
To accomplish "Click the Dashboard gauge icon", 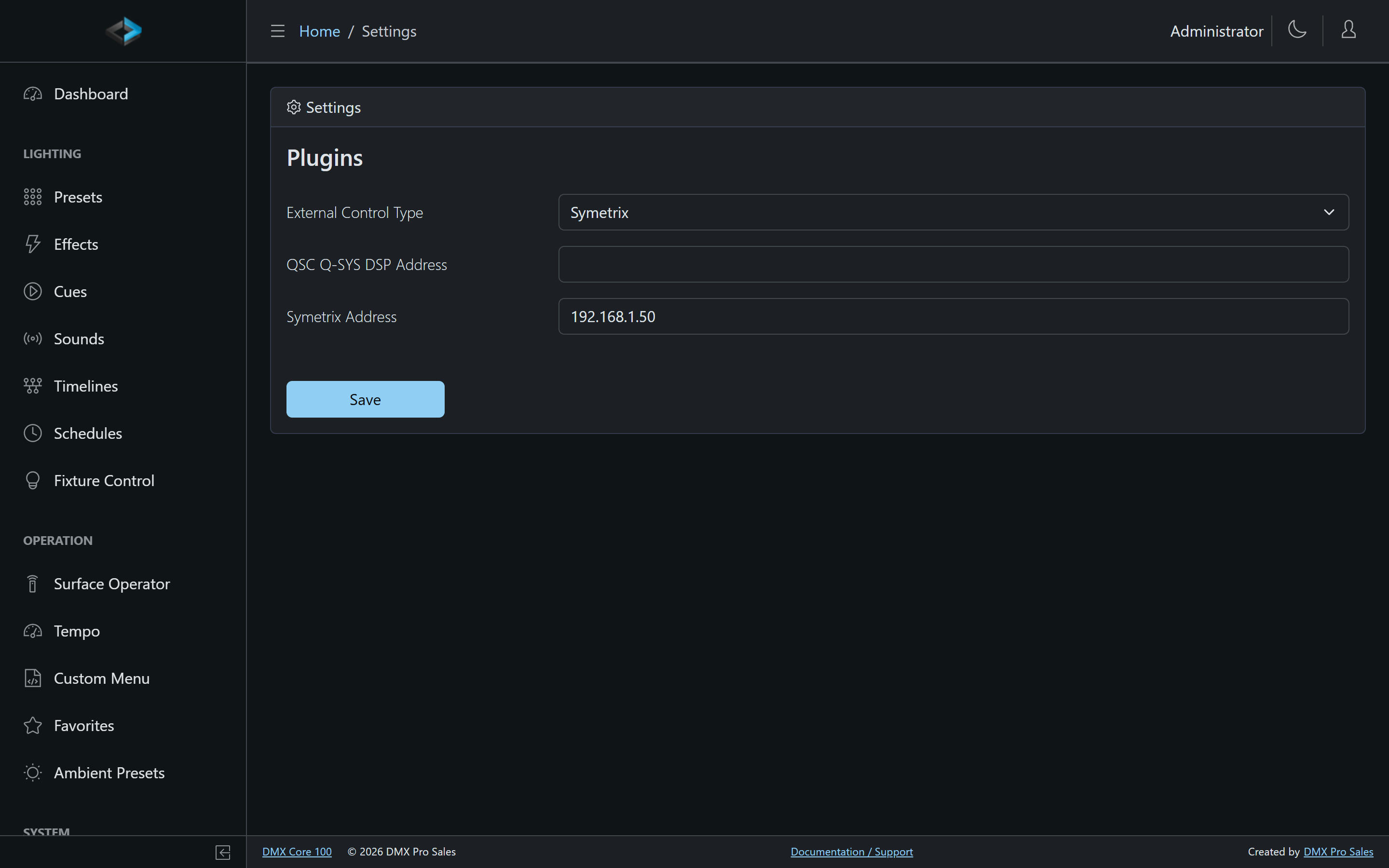I will [x=33, y=94].
